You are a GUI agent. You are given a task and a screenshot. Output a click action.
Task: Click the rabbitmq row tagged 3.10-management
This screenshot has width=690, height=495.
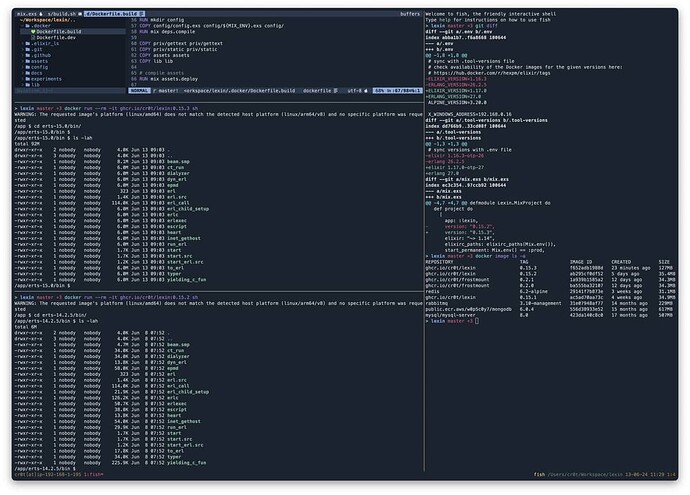tap(549, 303)
